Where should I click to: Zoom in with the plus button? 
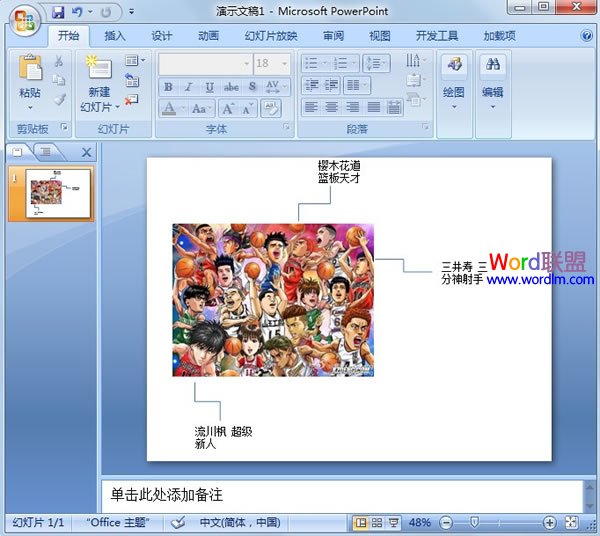point(549,522)
